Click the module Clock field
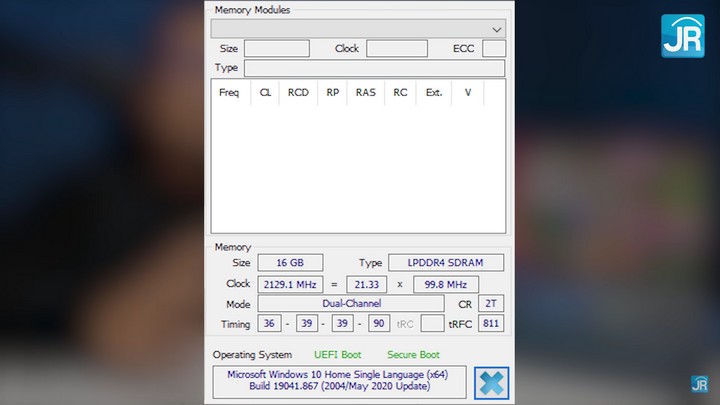The height and width of the screenshot is (405, 720). tap(397, 48)
